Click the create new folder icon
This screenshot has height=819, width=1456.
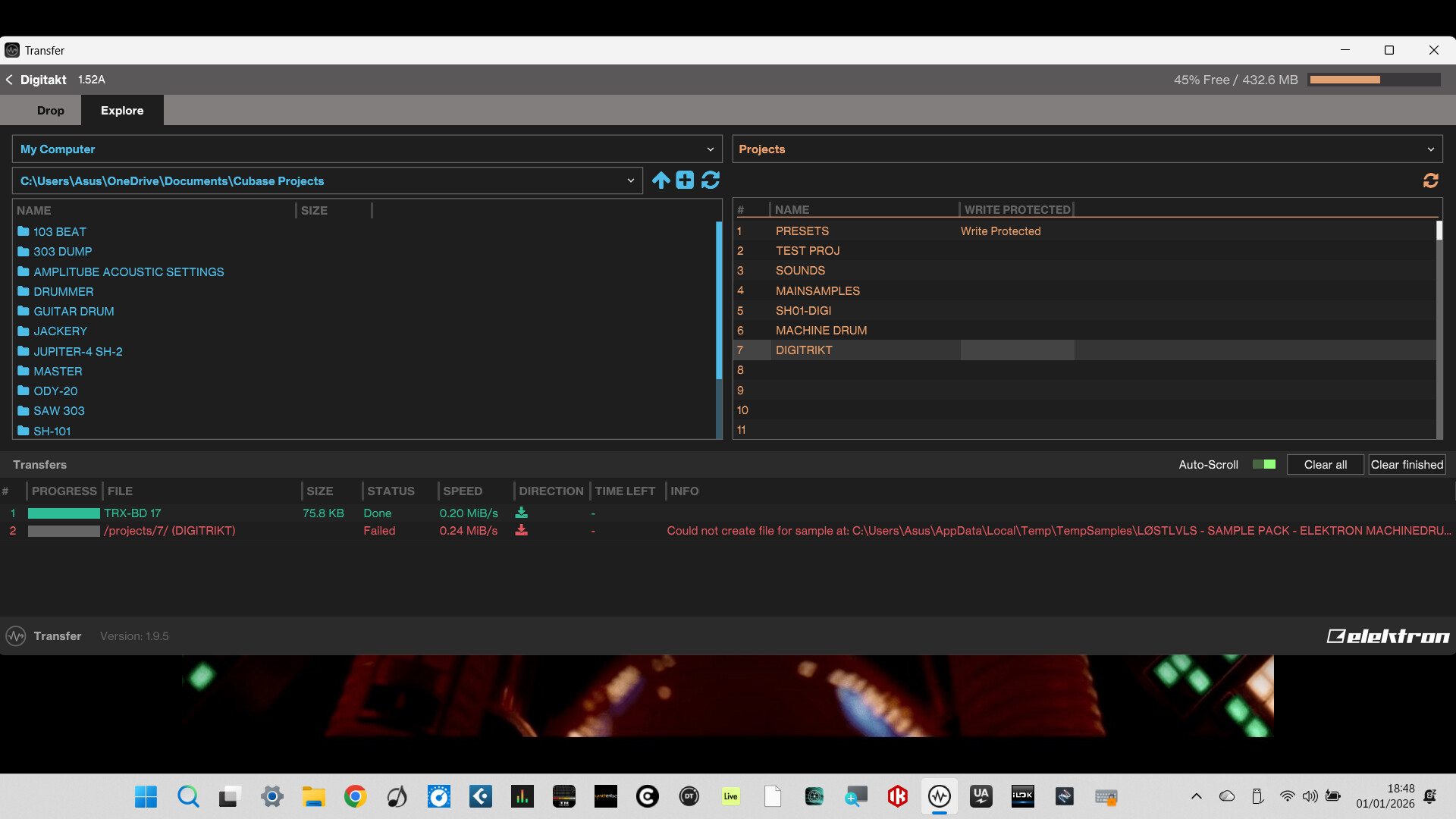685,180
